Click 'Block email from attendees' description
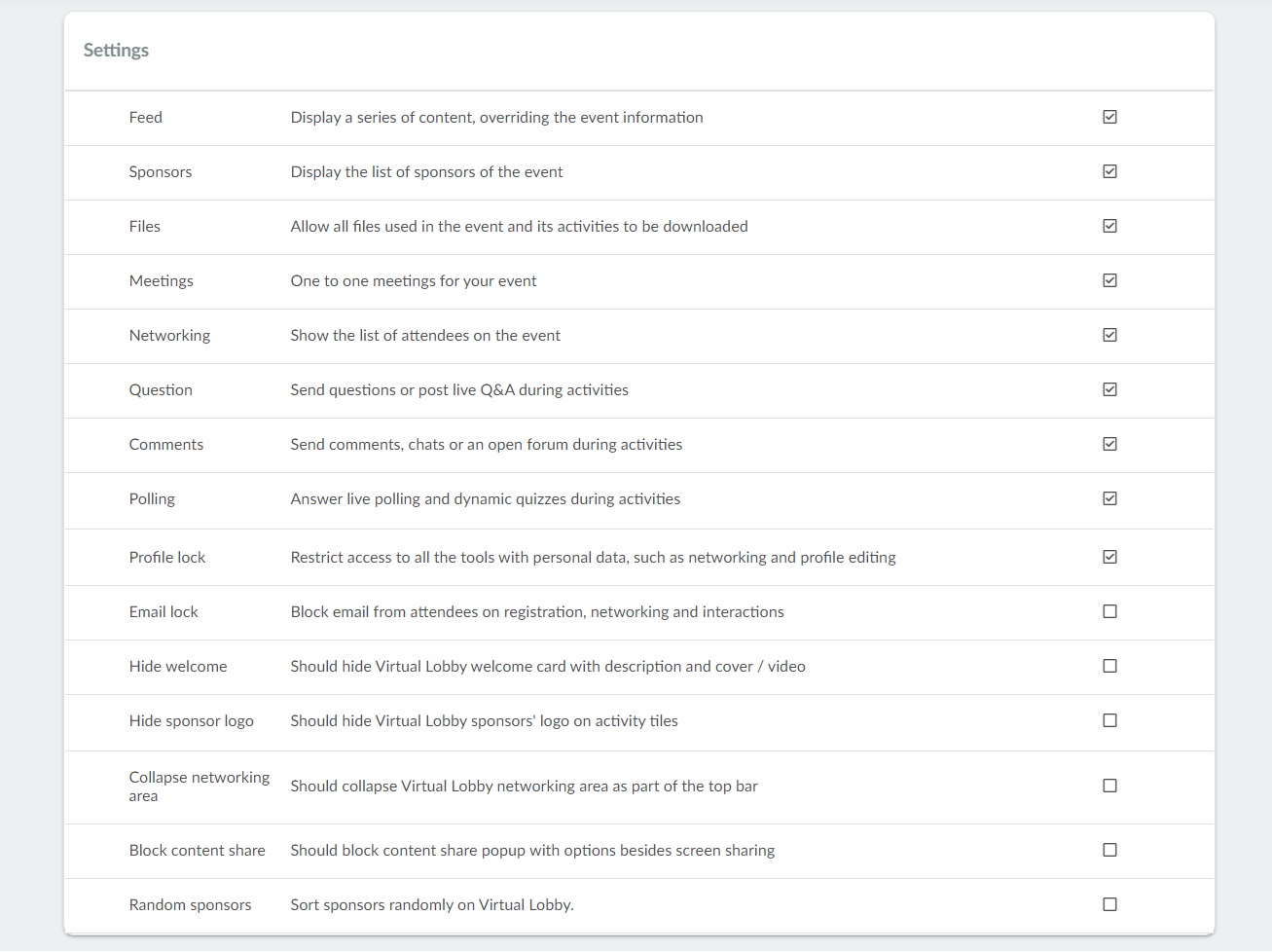1272x952 pixels. [x=537, y=612]
